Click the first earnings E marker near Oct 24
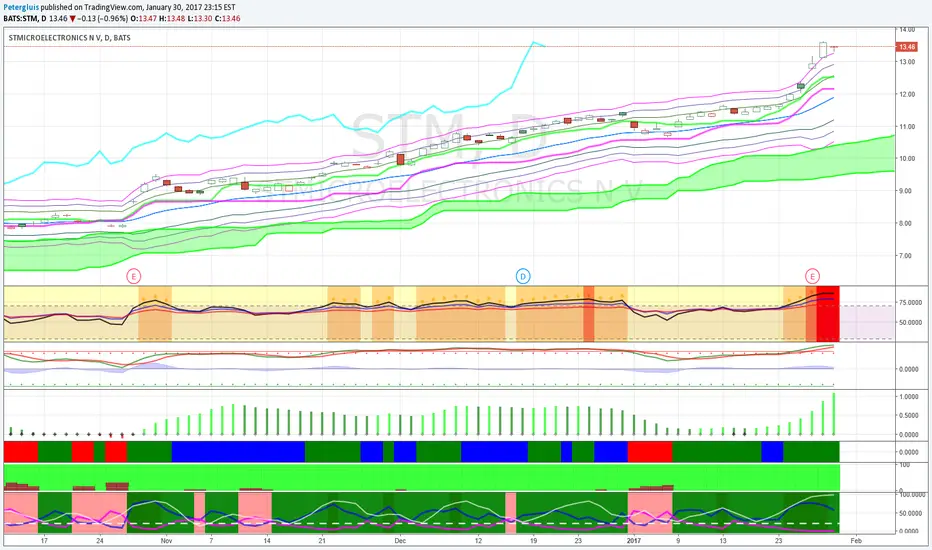Viewport: 932px width, 550px height. pyautogui.click(x=134, y=276)
